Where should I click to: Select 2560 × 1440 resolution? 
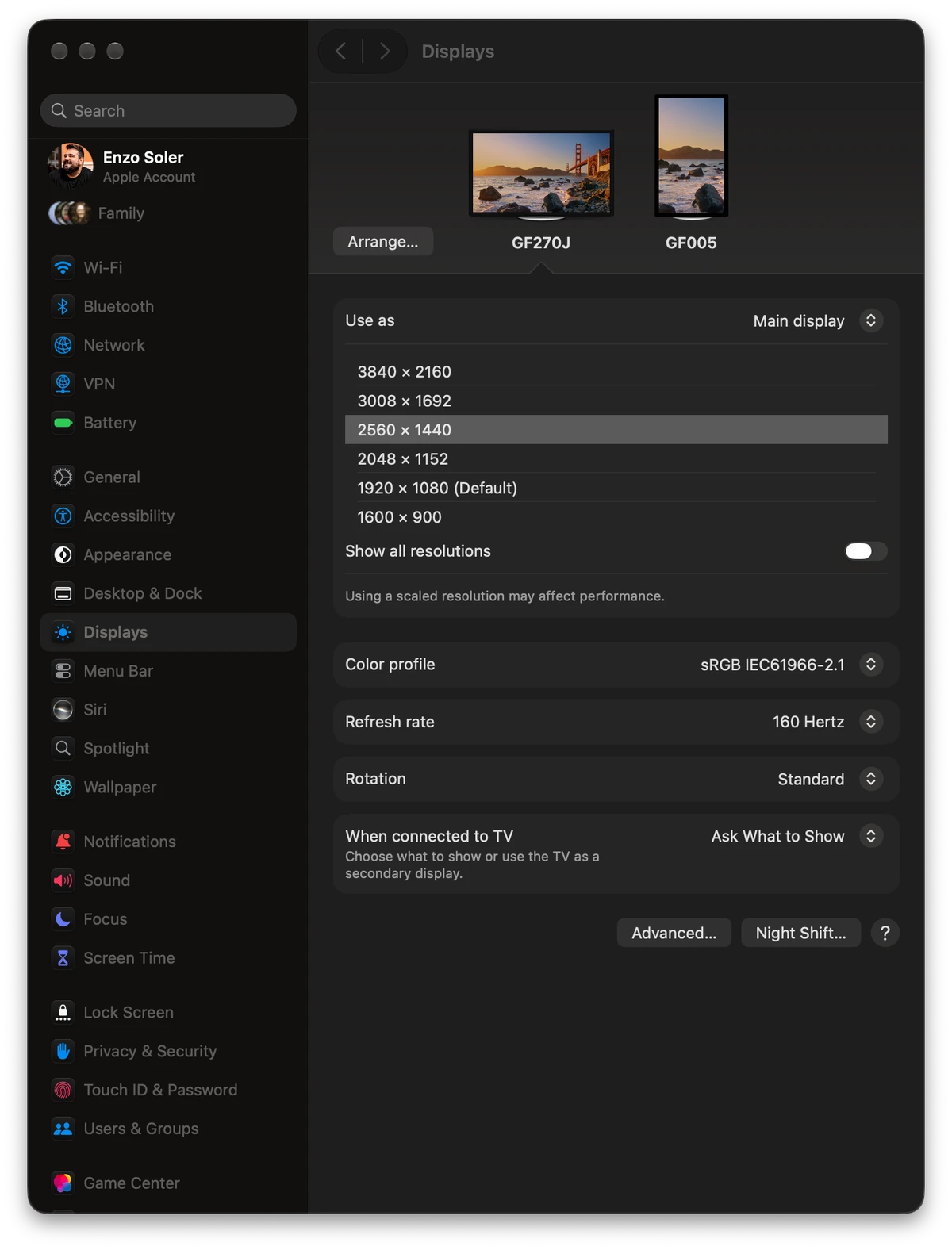tap(616, 430)
